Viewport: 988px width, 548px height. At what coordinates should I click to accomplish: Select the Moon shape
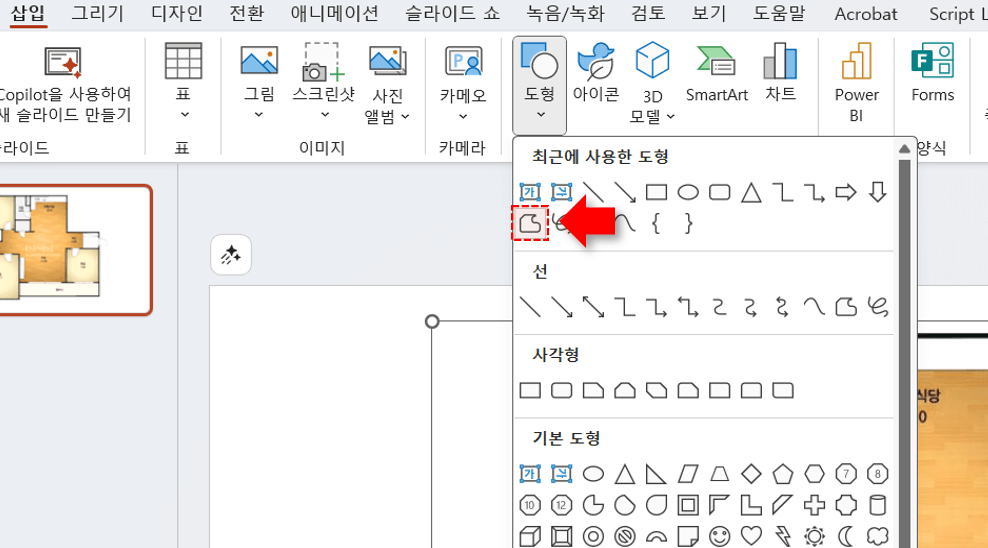846,536
